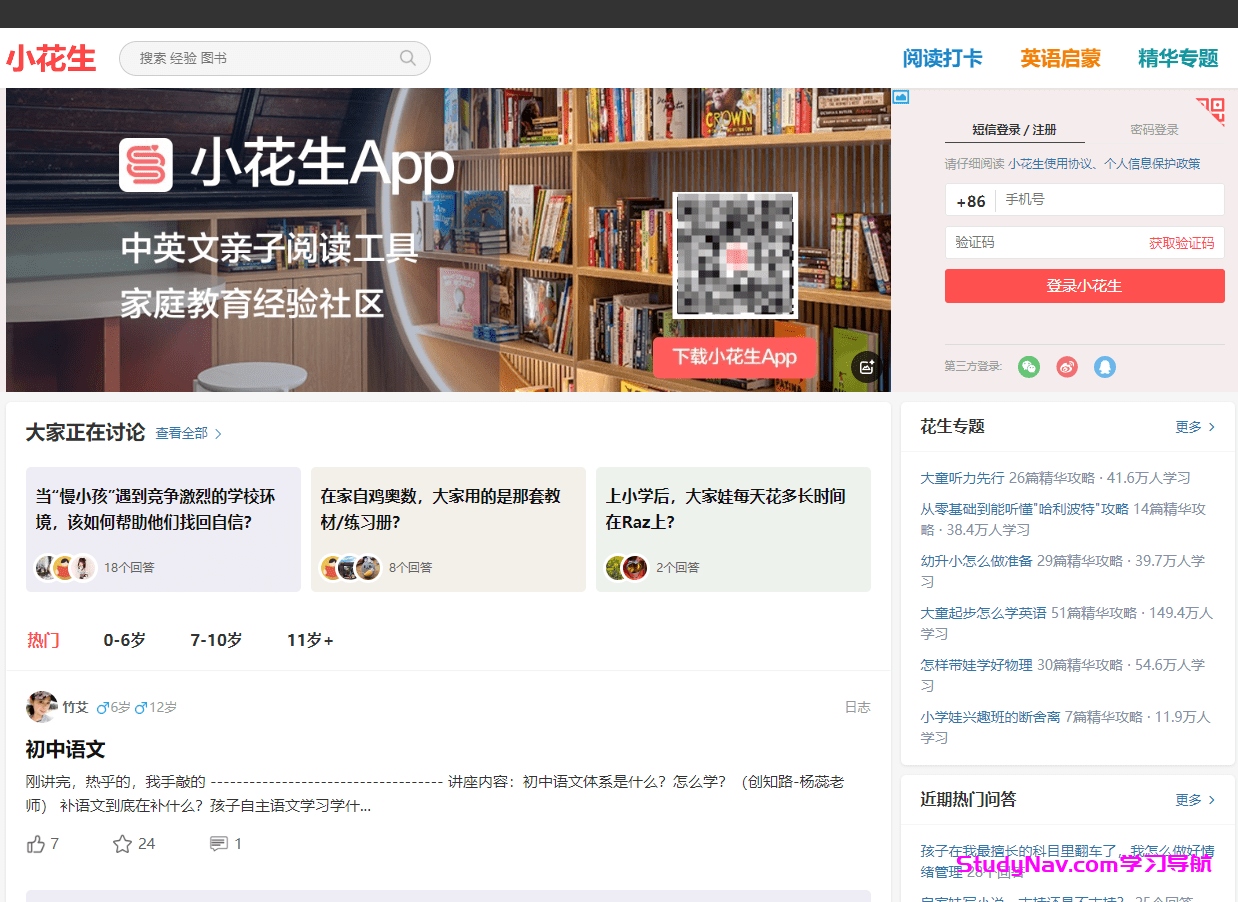Click the search magnifier icon
The width and height of the screenshot is (1238, 902).
coord(407,58)
